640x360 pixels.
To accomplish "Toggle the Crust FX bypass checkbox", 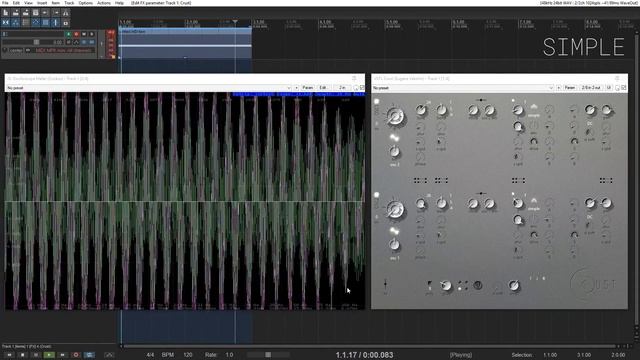I will (624, 88).
